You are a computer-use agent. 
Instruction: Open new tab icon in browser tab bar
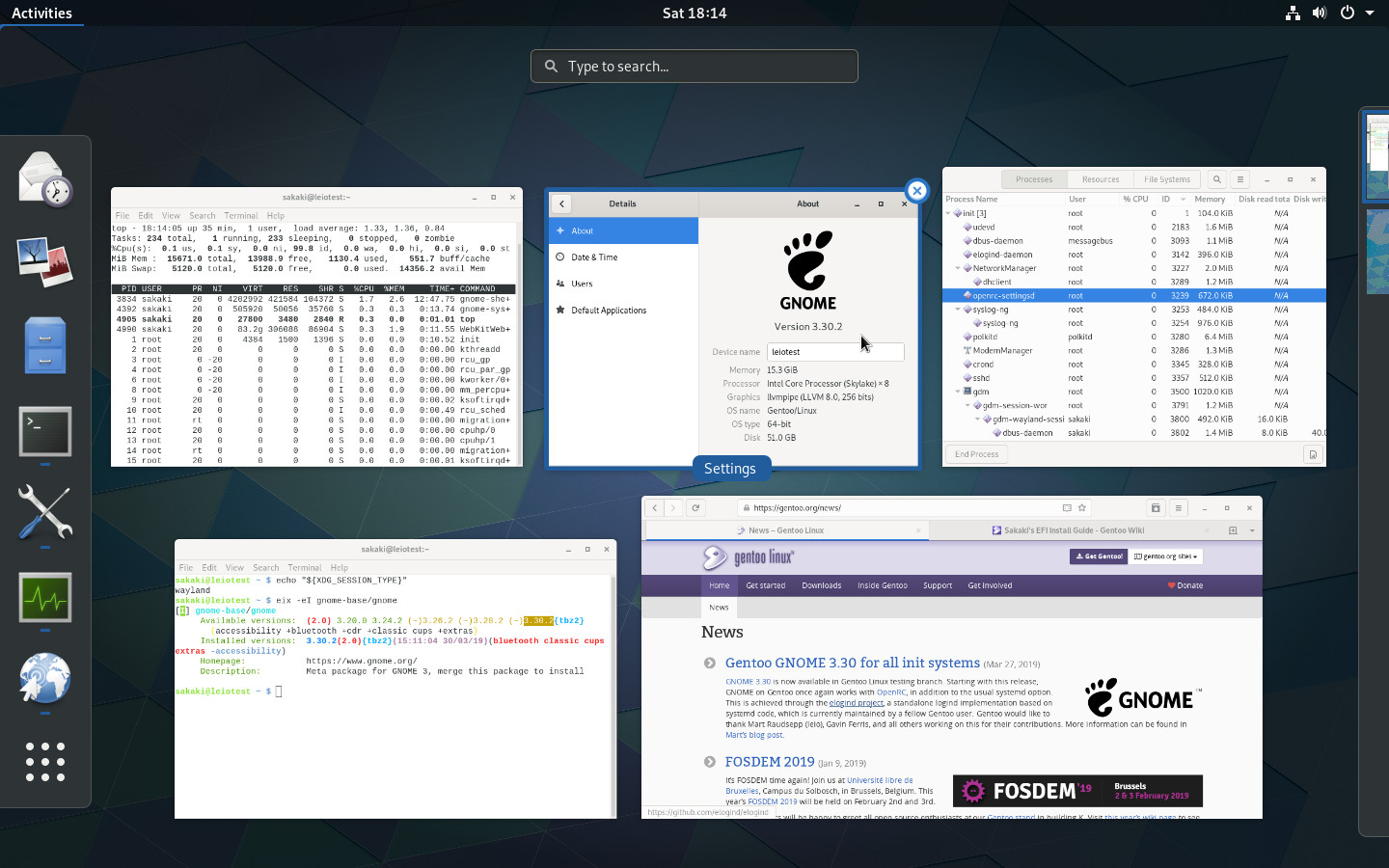click(x=1233, y=530)
